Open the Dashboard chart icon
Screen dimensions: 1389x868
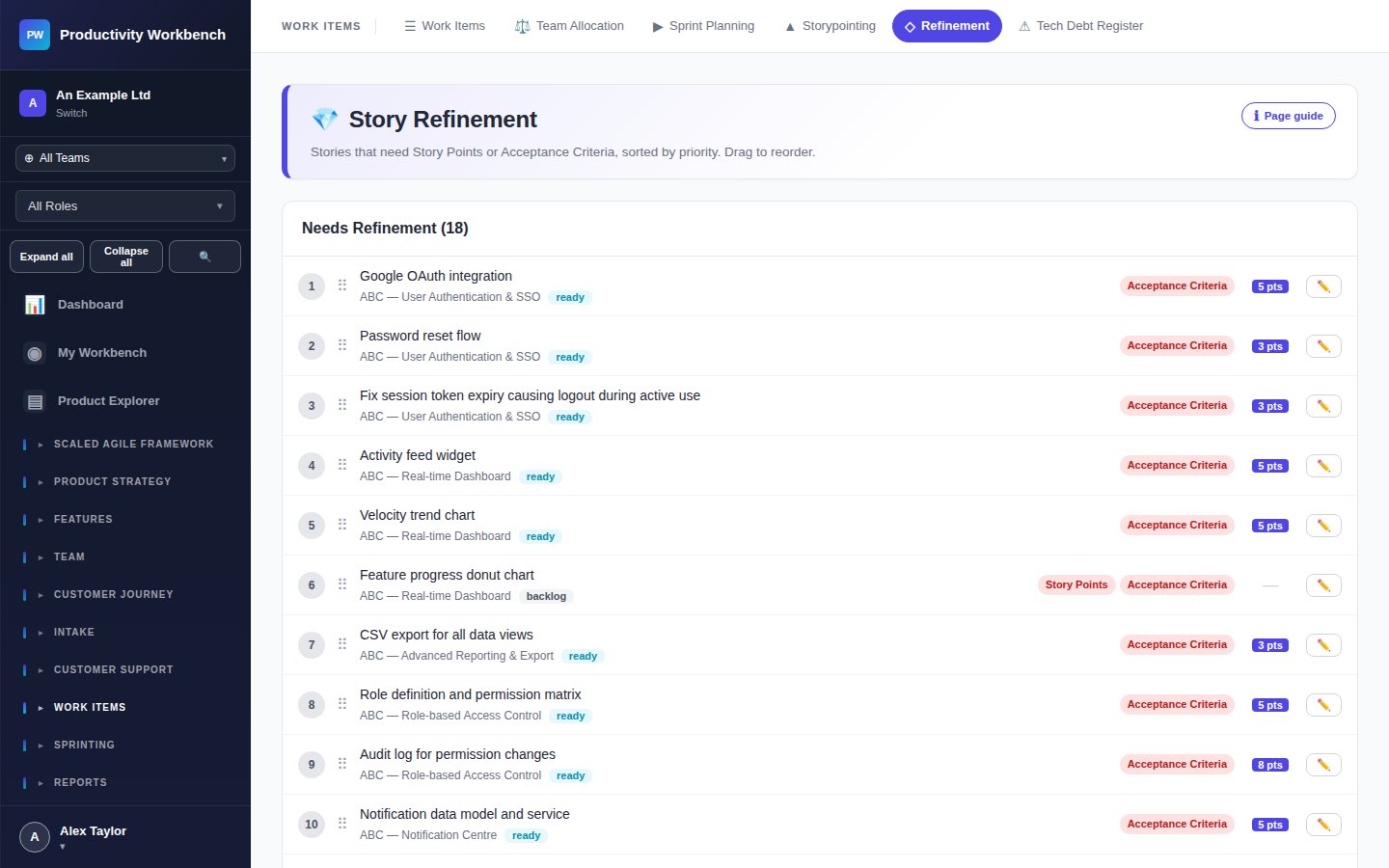[x=35, y=305]
